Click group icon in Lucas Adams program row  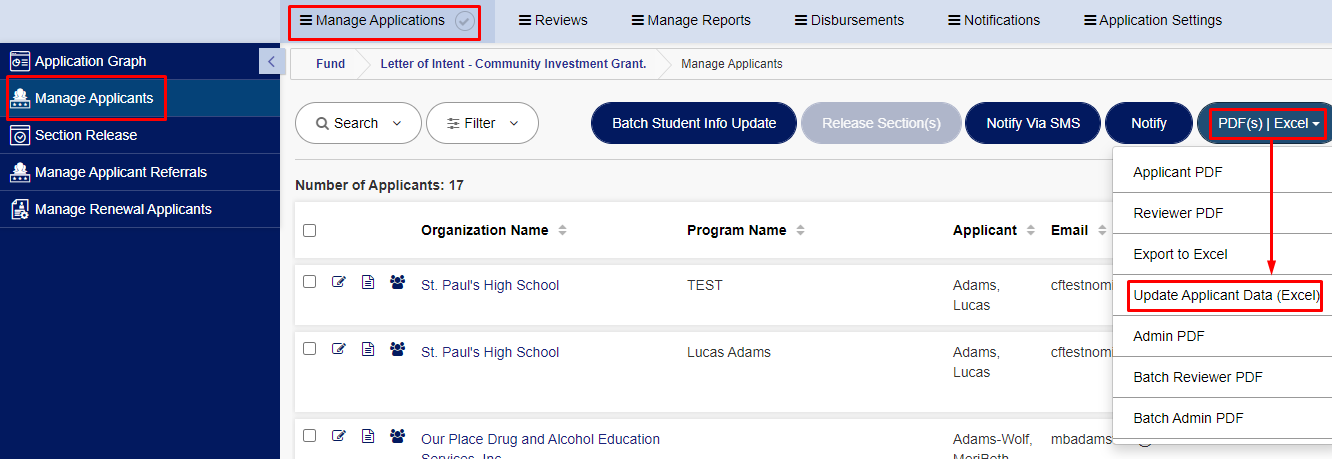398,349
